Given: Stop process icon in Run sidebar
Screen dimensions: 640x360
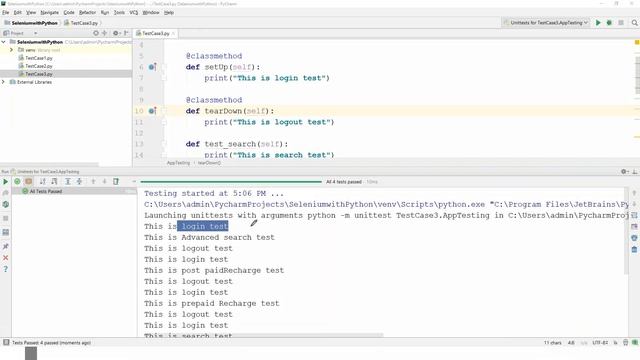Looking at the screenshot, I should pyautogui.click(x=6, y=218).
